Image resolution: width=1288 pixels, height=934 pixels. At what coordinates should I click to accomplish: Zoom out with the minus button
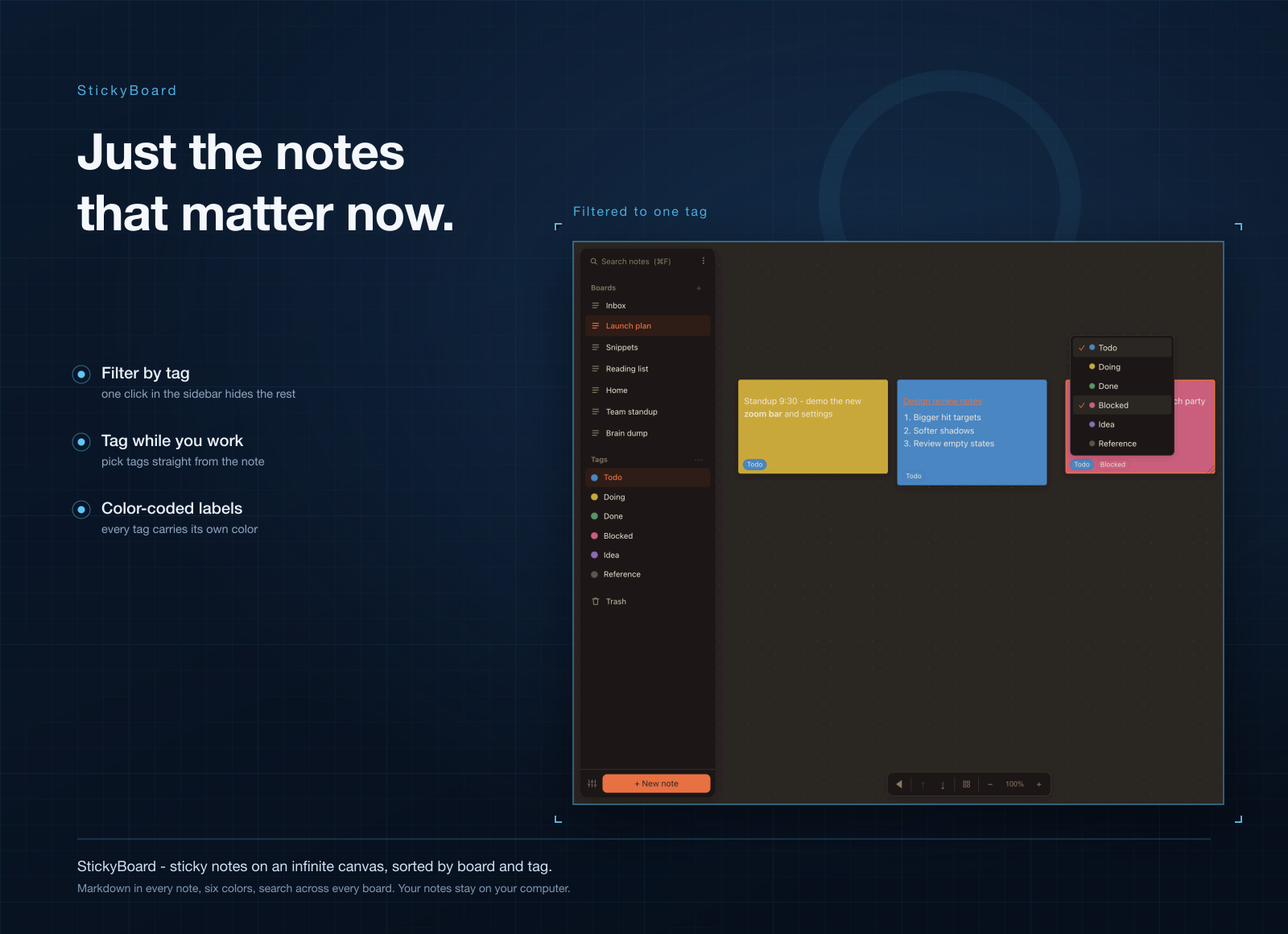(x=990, y=784)
